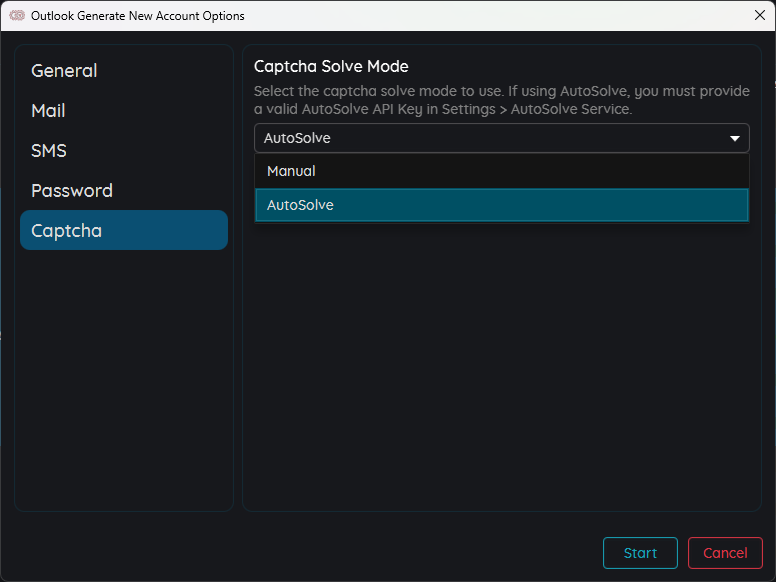This screenshot has height=582, width=776.
Task: Click the Start button
Action: pos(640,553)
